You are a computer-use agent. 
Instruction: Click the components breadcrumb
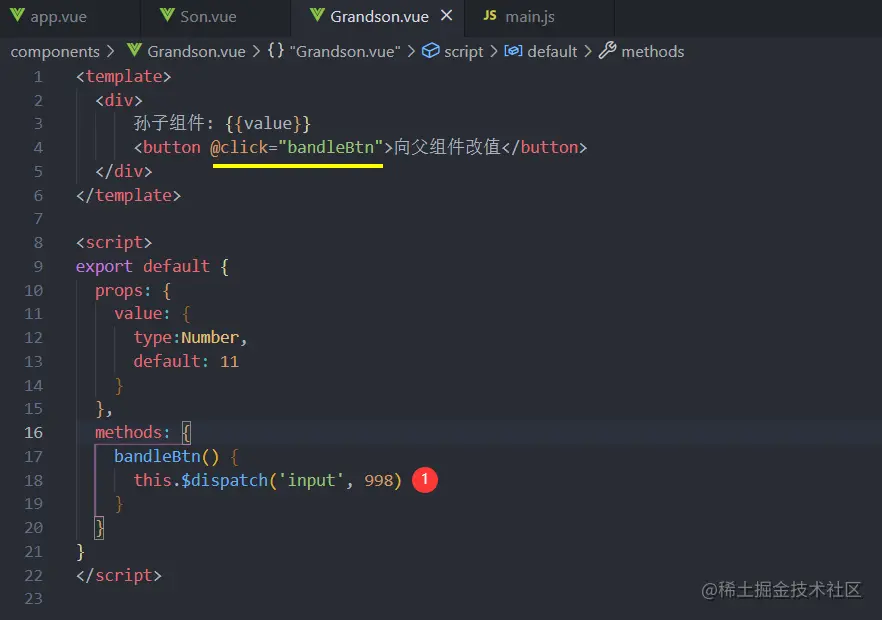(x=55, y=52)
